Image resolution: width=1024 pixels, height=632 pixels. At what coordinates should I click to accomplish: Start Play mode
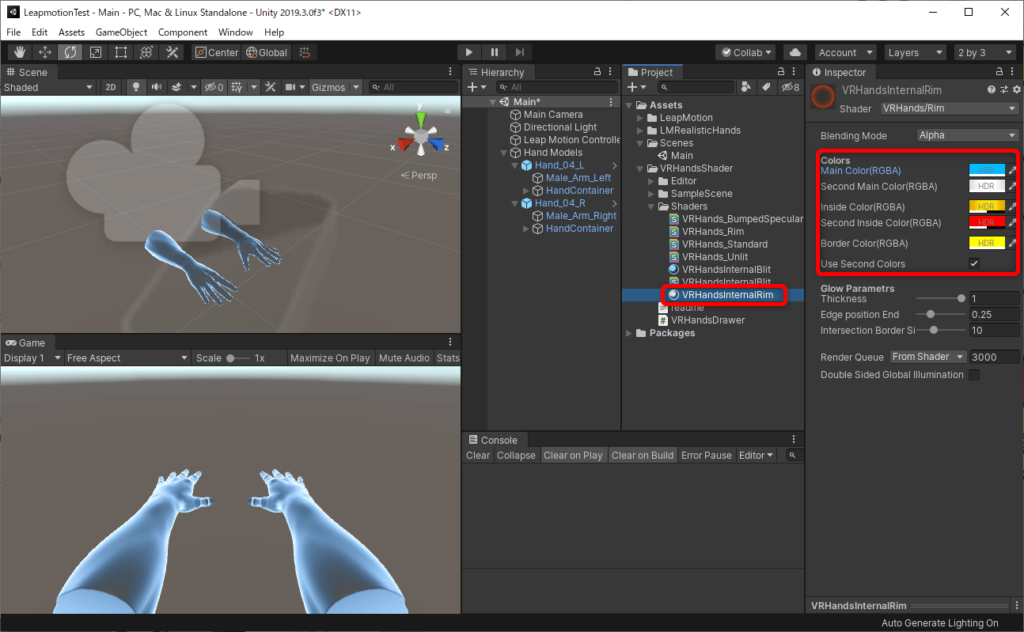tap(469, 52)
